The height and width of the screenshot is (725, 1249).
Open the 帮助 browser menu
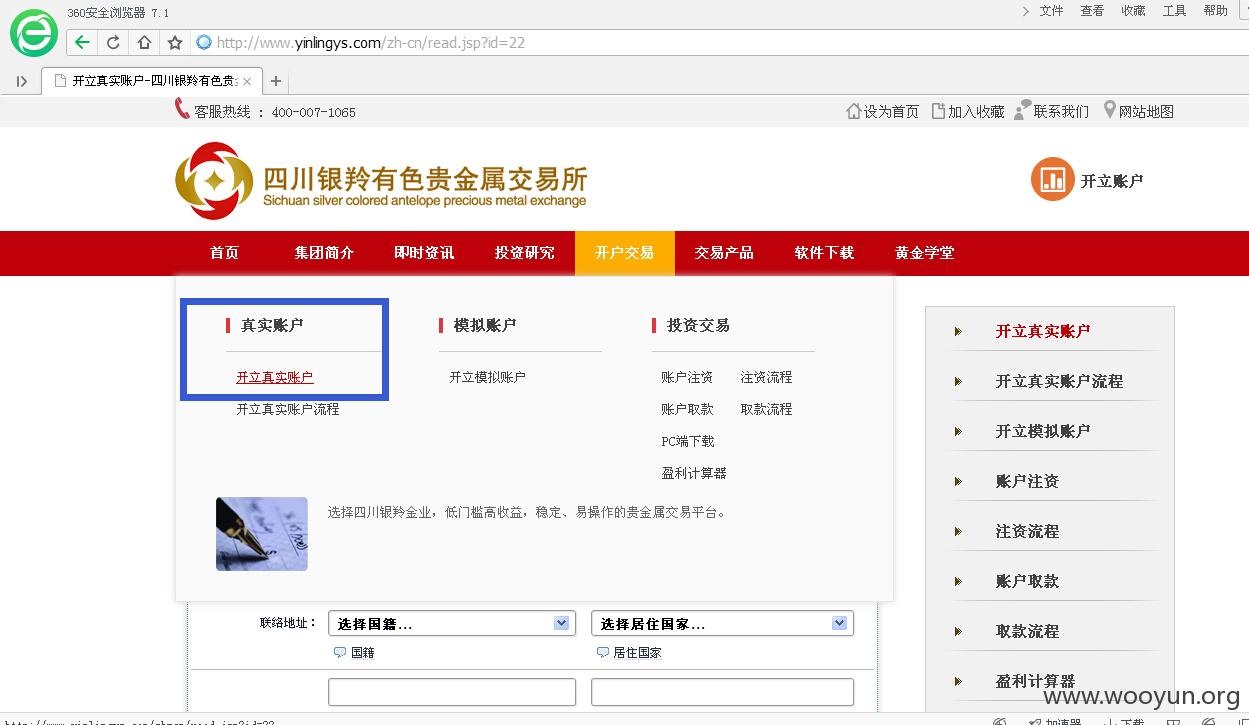coord(1215,11)
